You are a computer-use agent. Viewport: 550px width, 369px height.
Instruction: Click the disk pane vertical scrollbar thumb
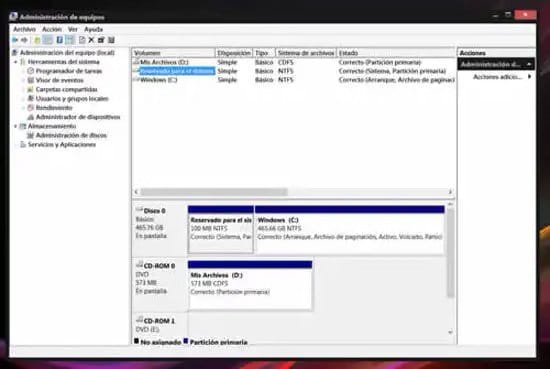click(450, 253)
